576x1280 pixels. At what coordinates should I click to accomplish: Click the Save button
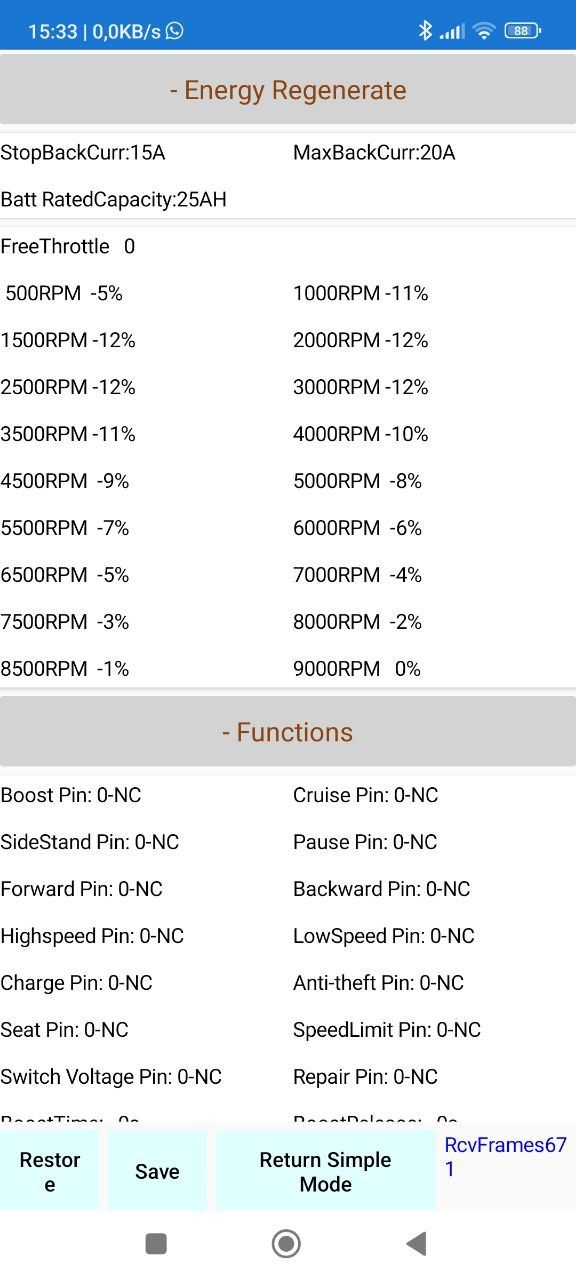point(157,1171)
